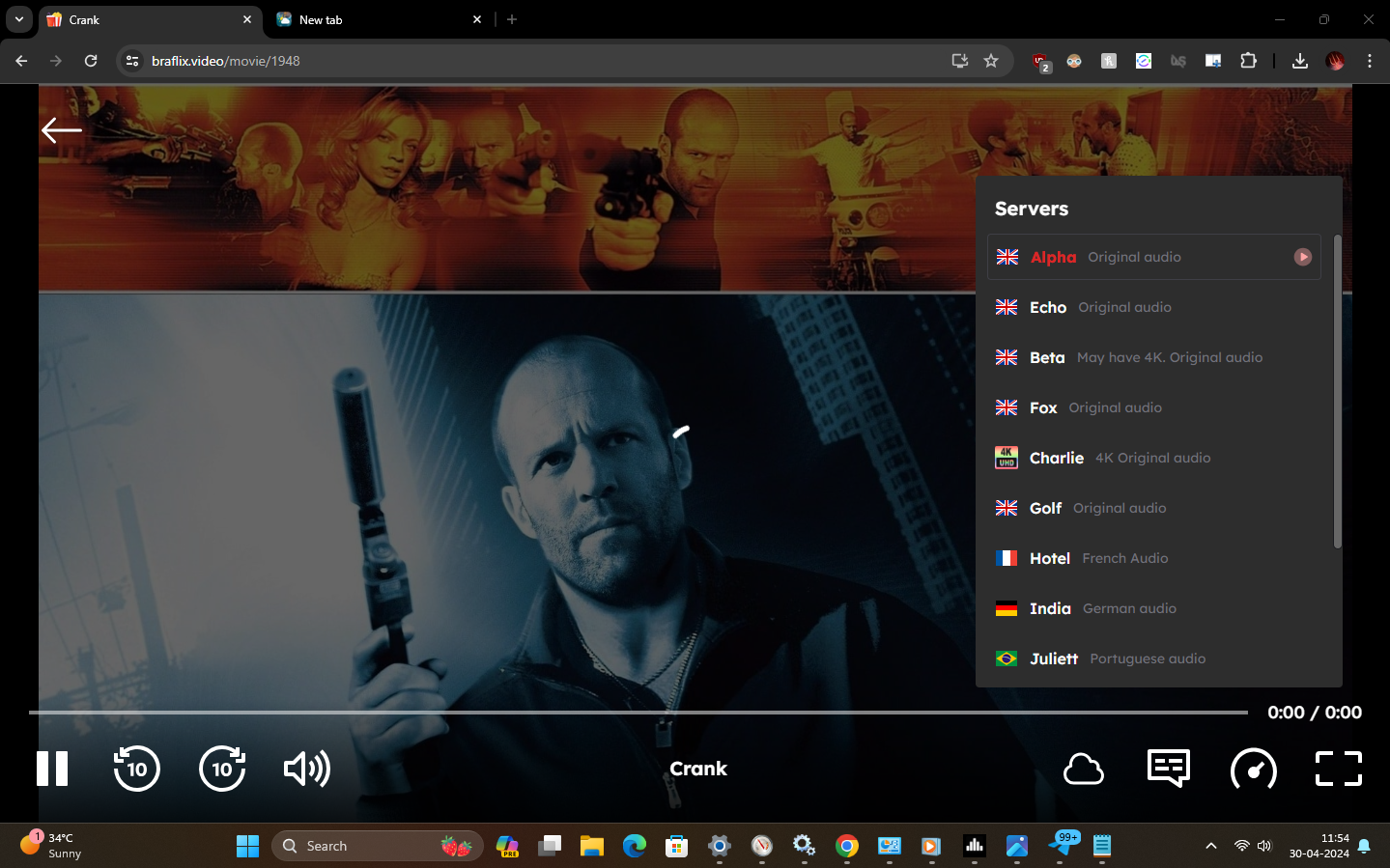Go forward in the browser
The height and width of the screenshot is (868, 1390).
point(56,61)
